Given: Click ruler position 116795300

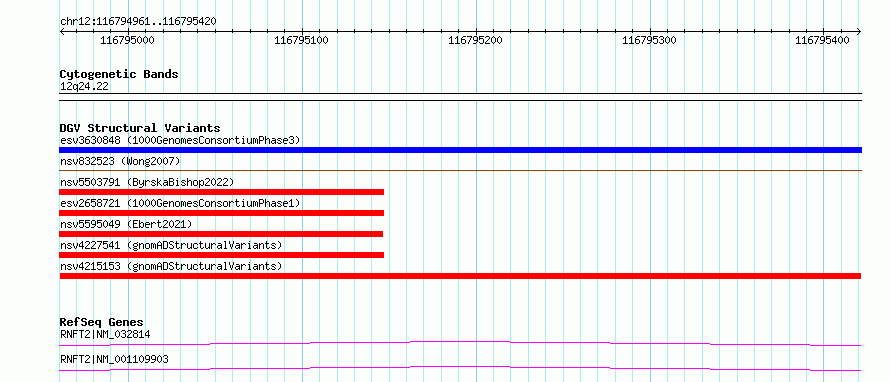Looking at the screenshot, I should point(649,40).
